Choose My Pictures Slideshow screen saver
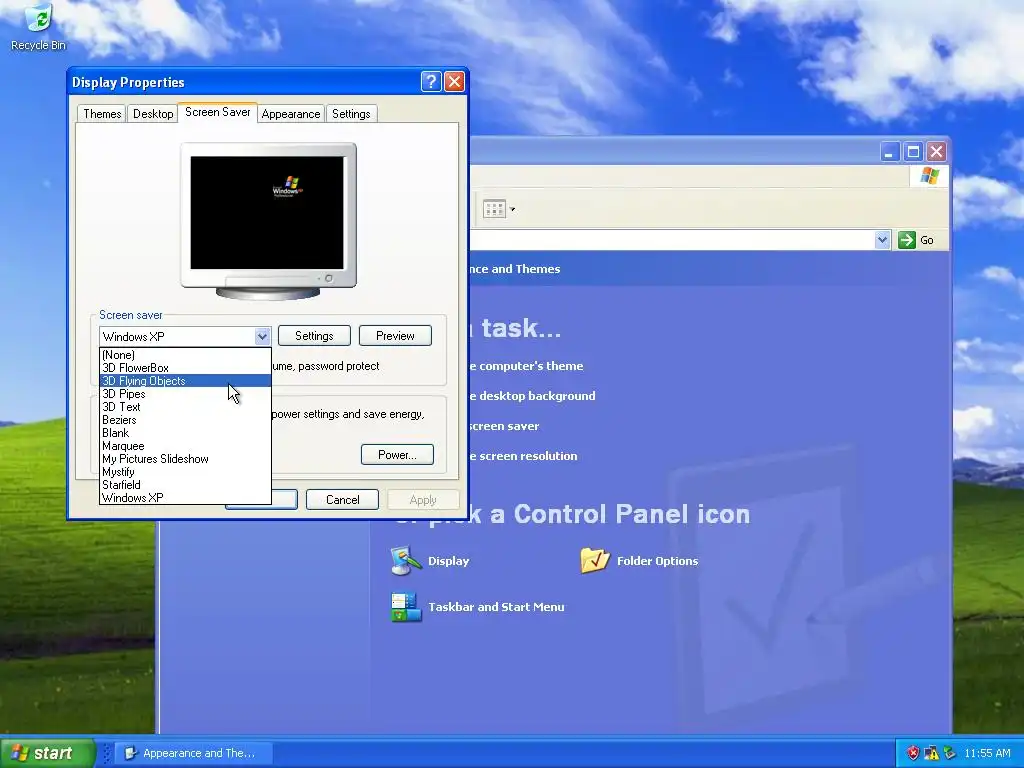The image size is (1024, 768). [x=185, y=459]
